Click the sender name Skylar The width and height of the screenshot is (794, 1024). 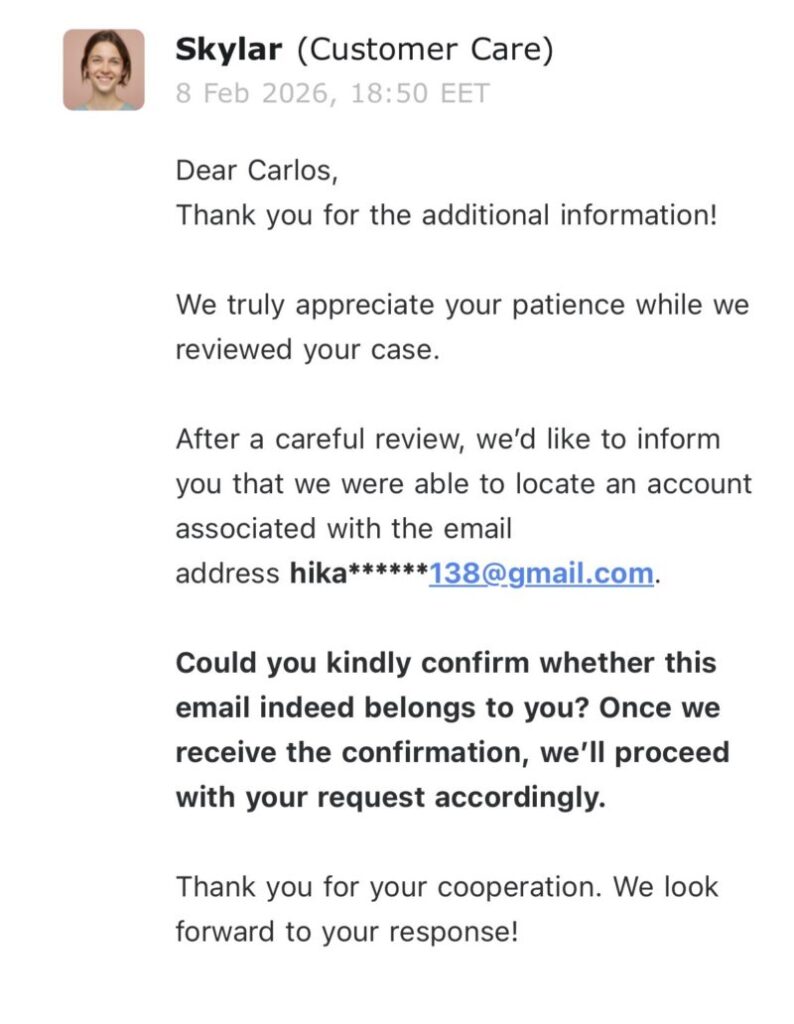click(x=227, y=49)
